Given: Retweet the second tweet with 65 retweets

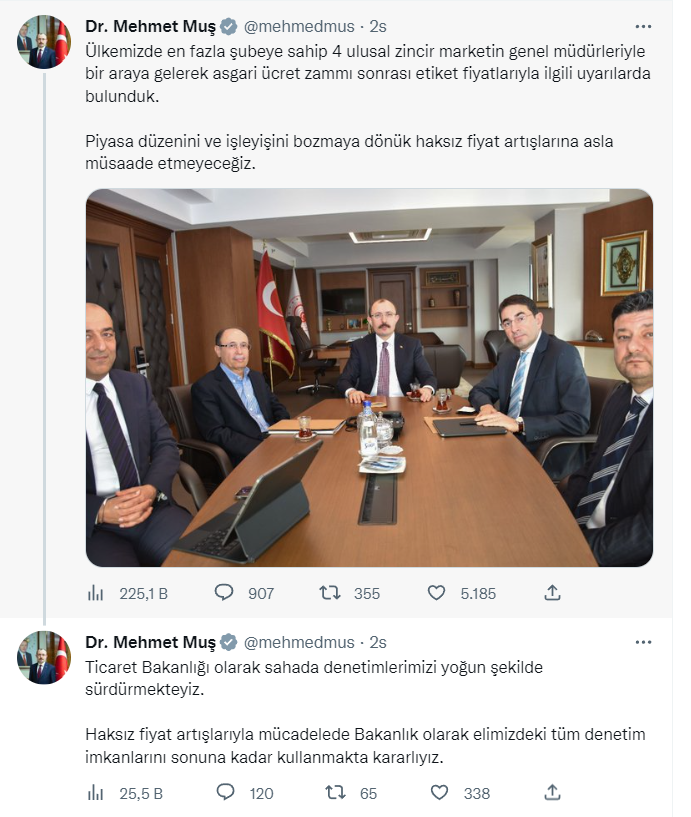Looking at the screenshot, I should (335, 793).
